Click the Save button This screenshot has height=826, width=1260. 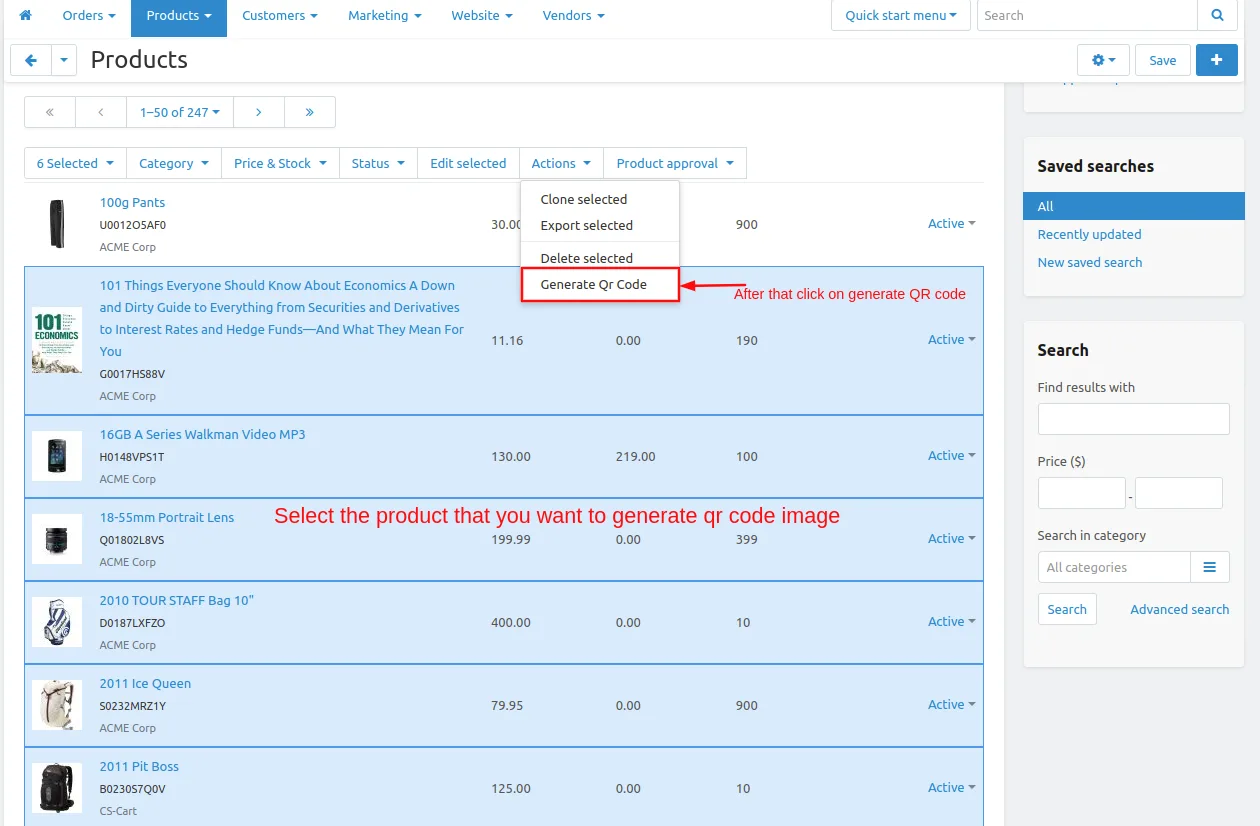tap(1162, 60)
